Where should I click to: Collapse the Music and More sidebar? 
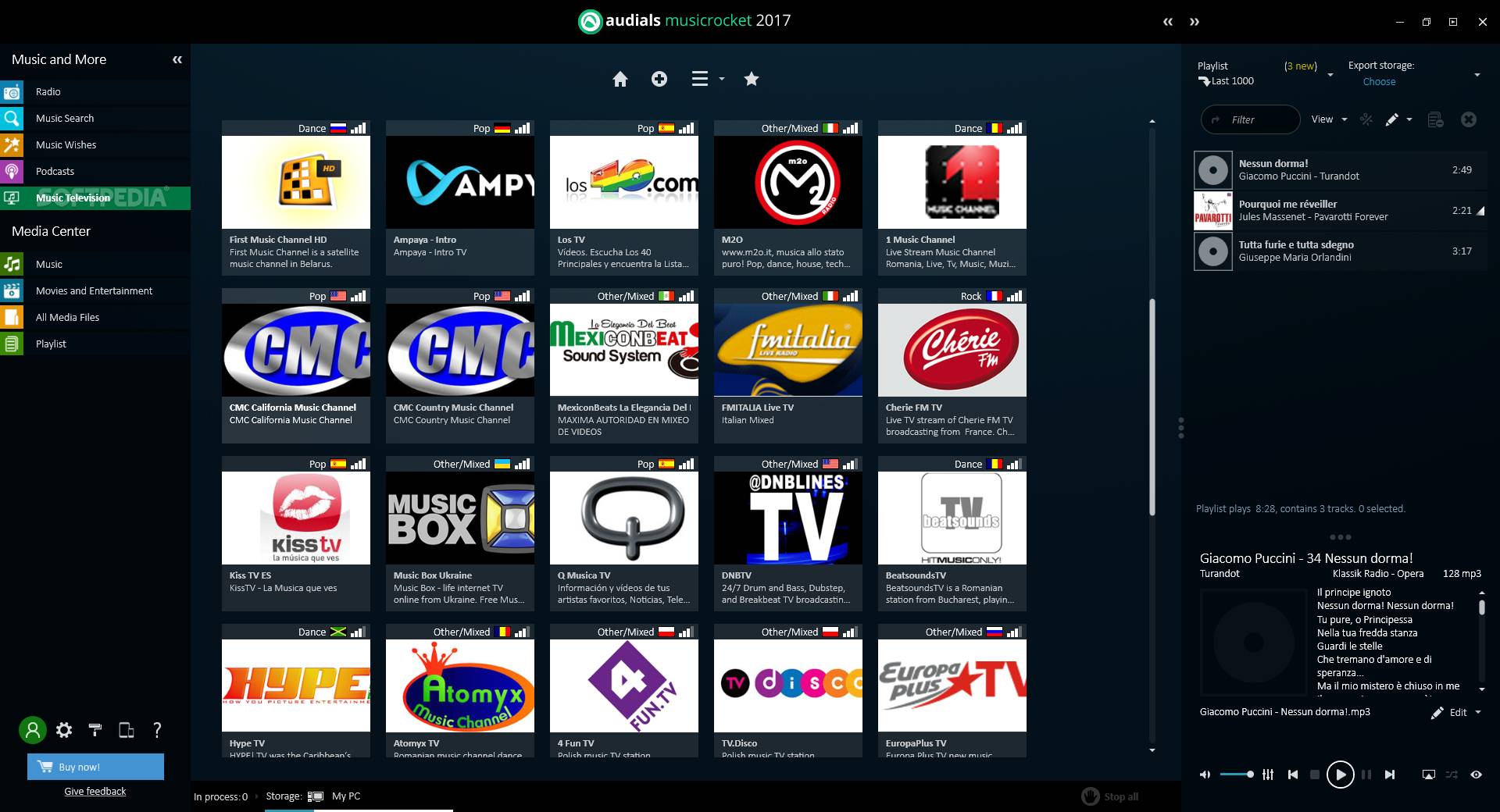coord(177,59)
